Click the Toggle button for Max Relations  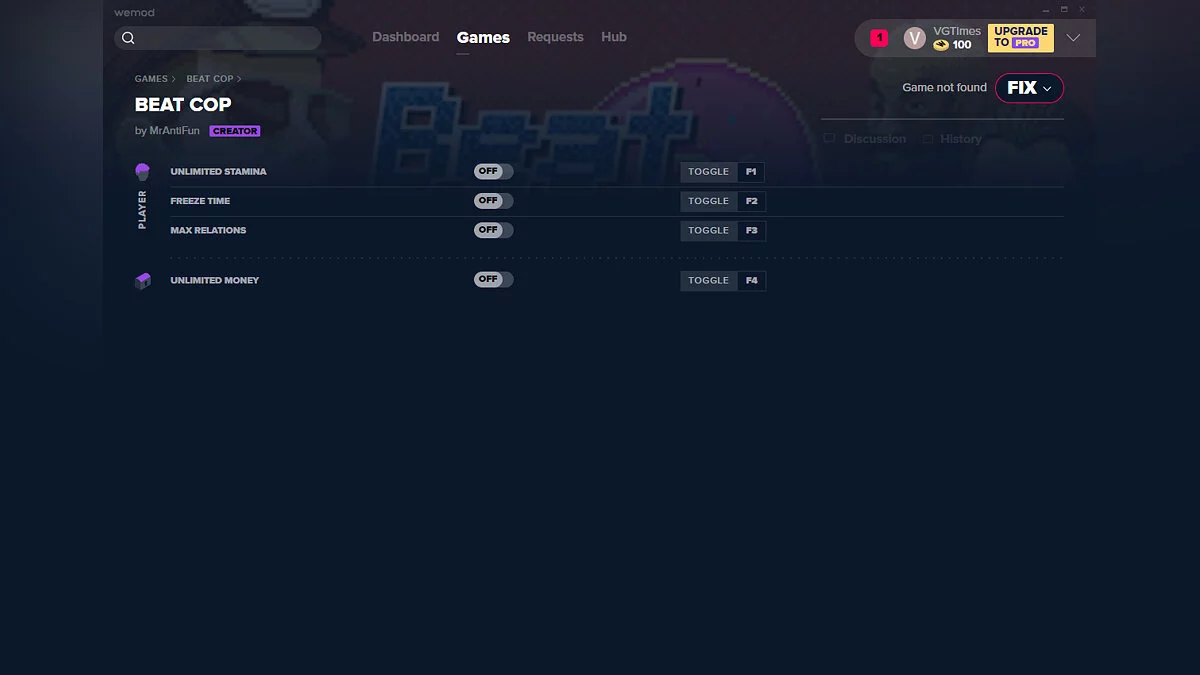click(x=709, y=230)
